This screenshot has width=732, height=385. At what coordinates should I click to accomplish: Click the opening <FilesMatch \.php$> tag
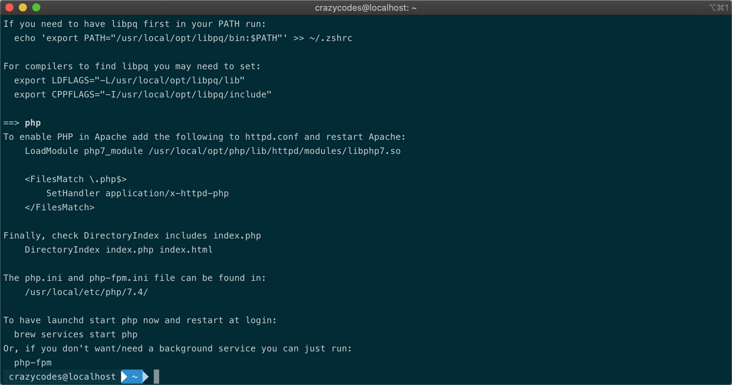(x=76, y=179)
